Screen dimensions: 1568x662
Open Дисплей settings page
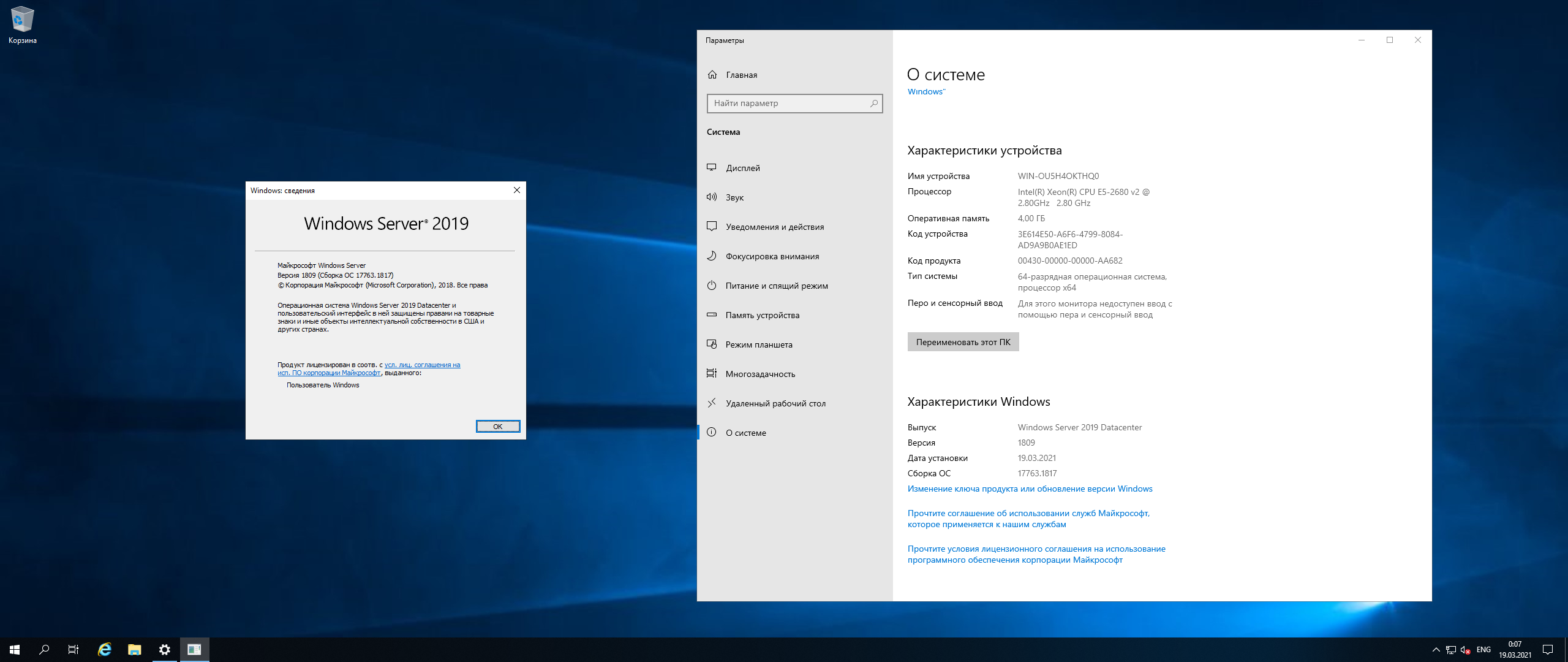click(794, 168)
